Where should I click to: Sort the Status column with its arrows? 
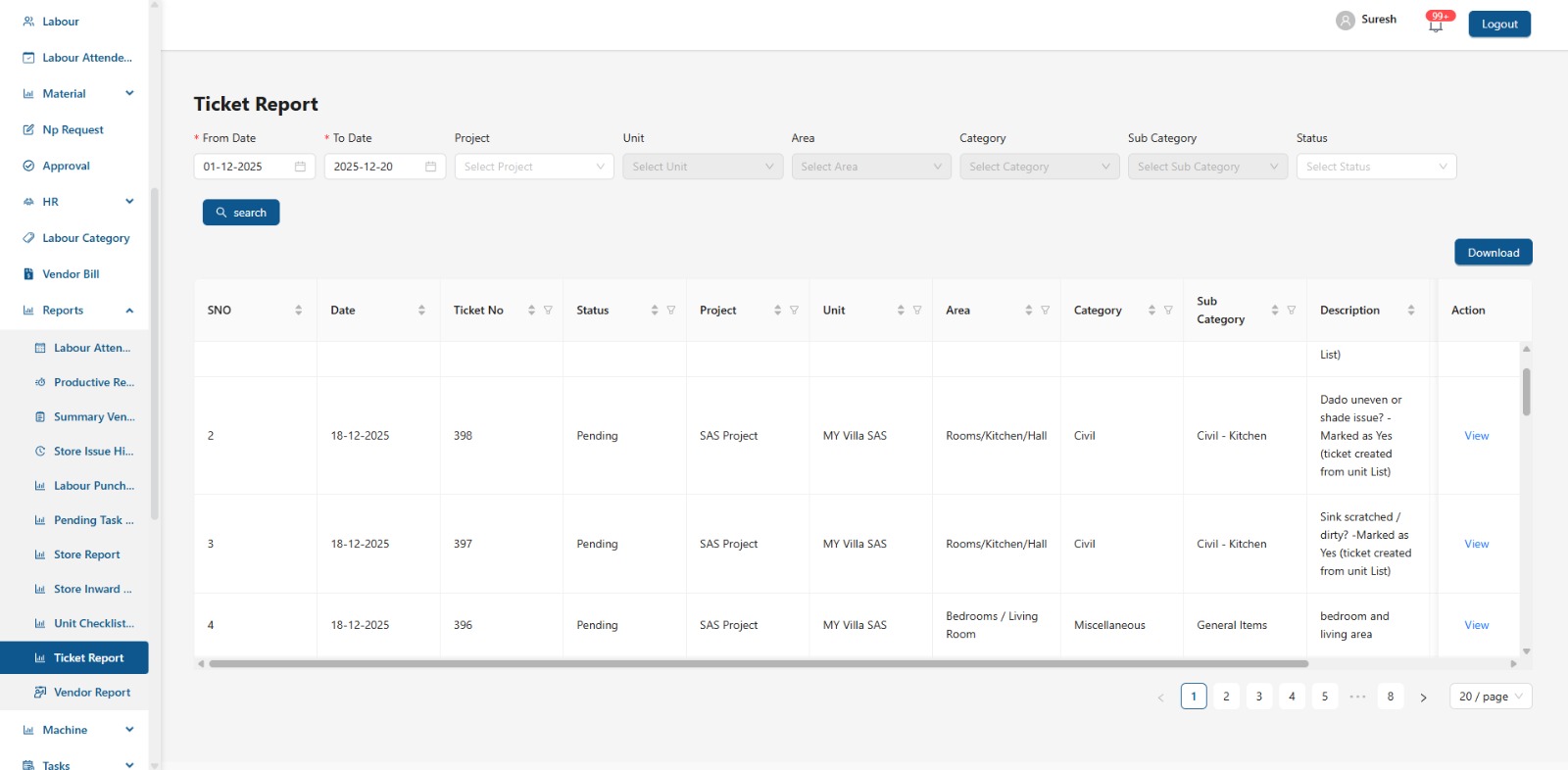coord(655,311)
